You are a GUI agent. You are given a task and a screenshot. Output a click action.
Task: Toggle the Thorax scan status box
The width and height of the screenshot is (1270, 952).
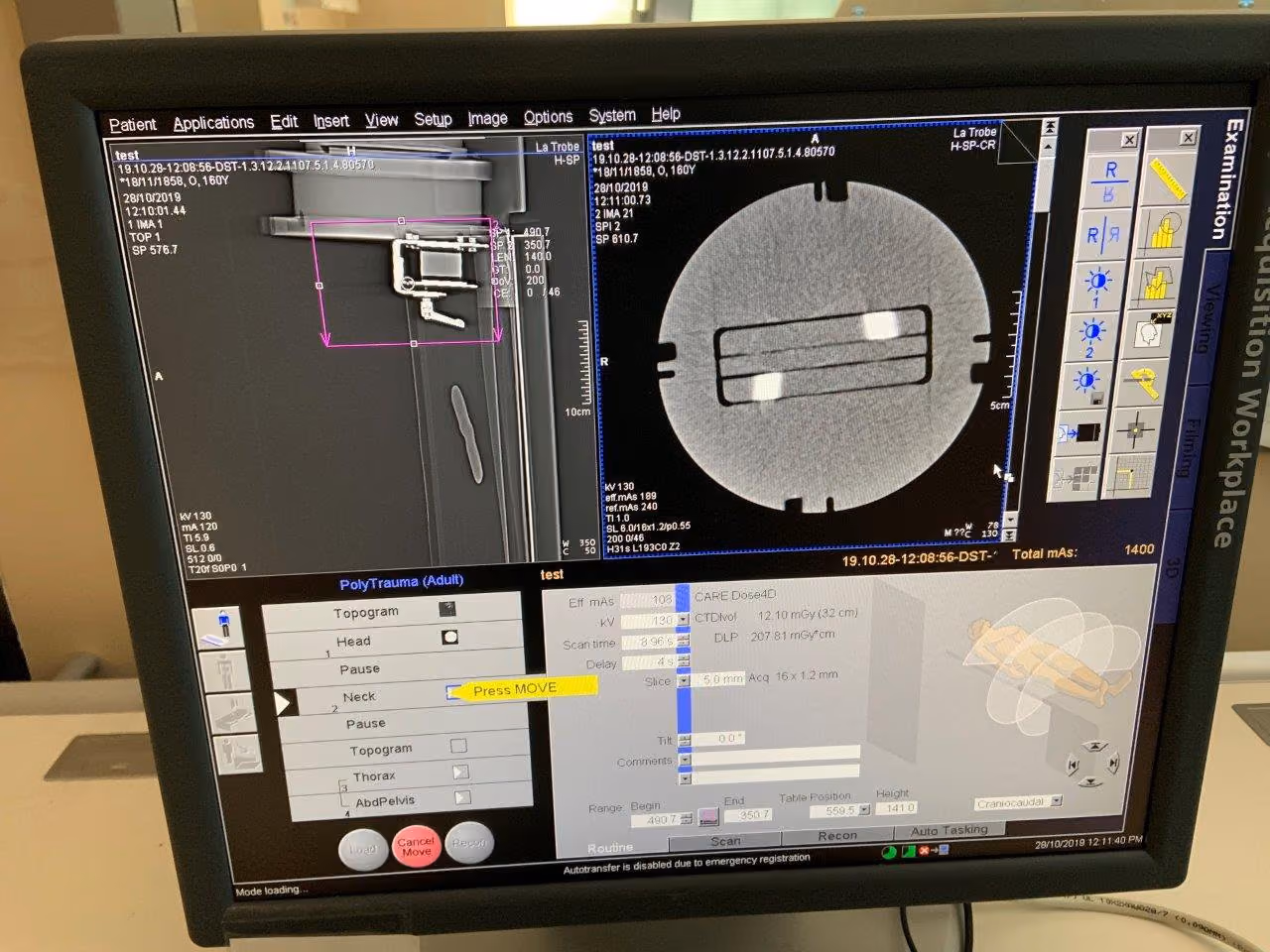[459, 772]
